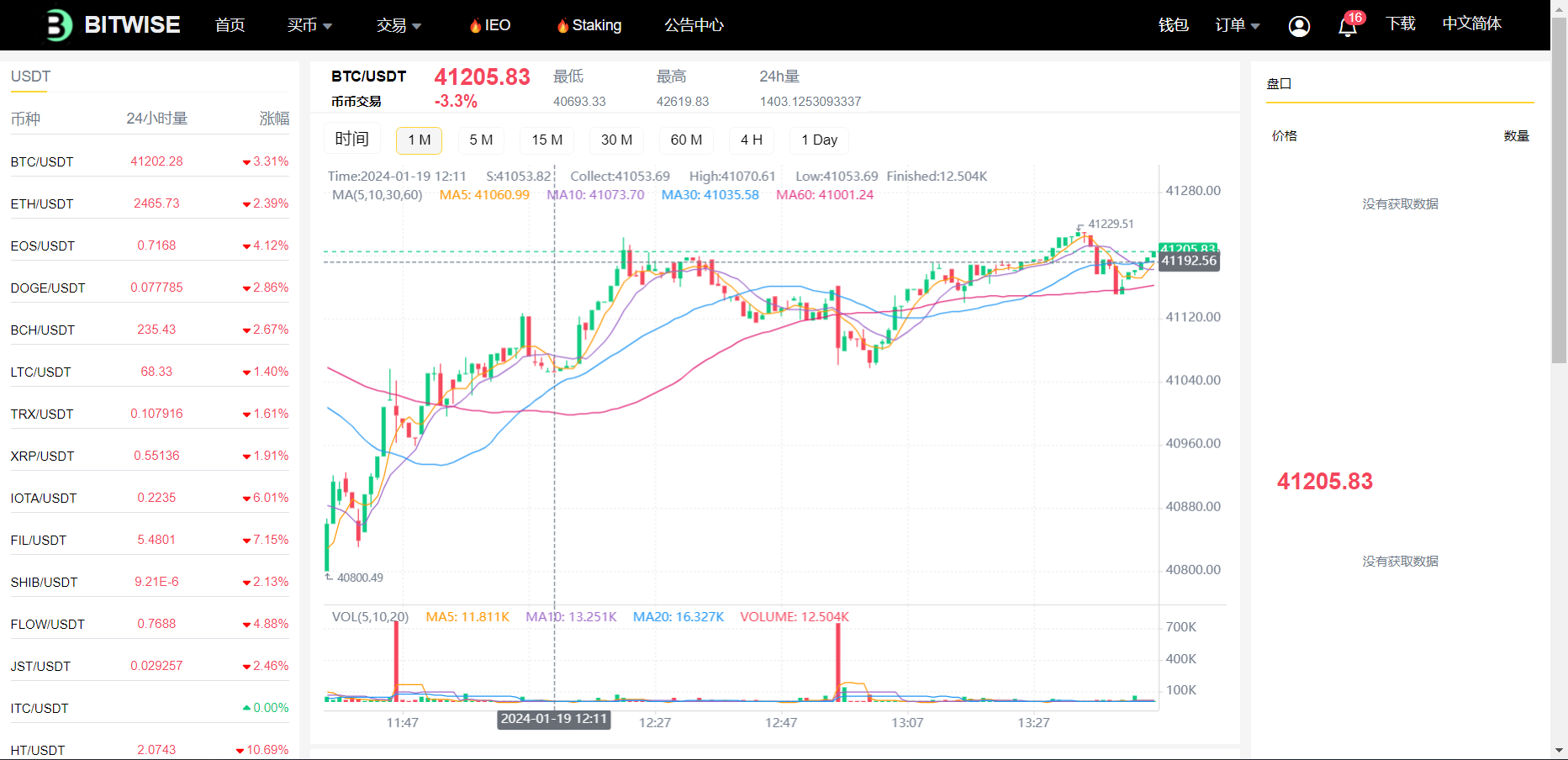1568x760 pixels.
Task: Click the 数量 column label in order book
Action: (1517, 135)
